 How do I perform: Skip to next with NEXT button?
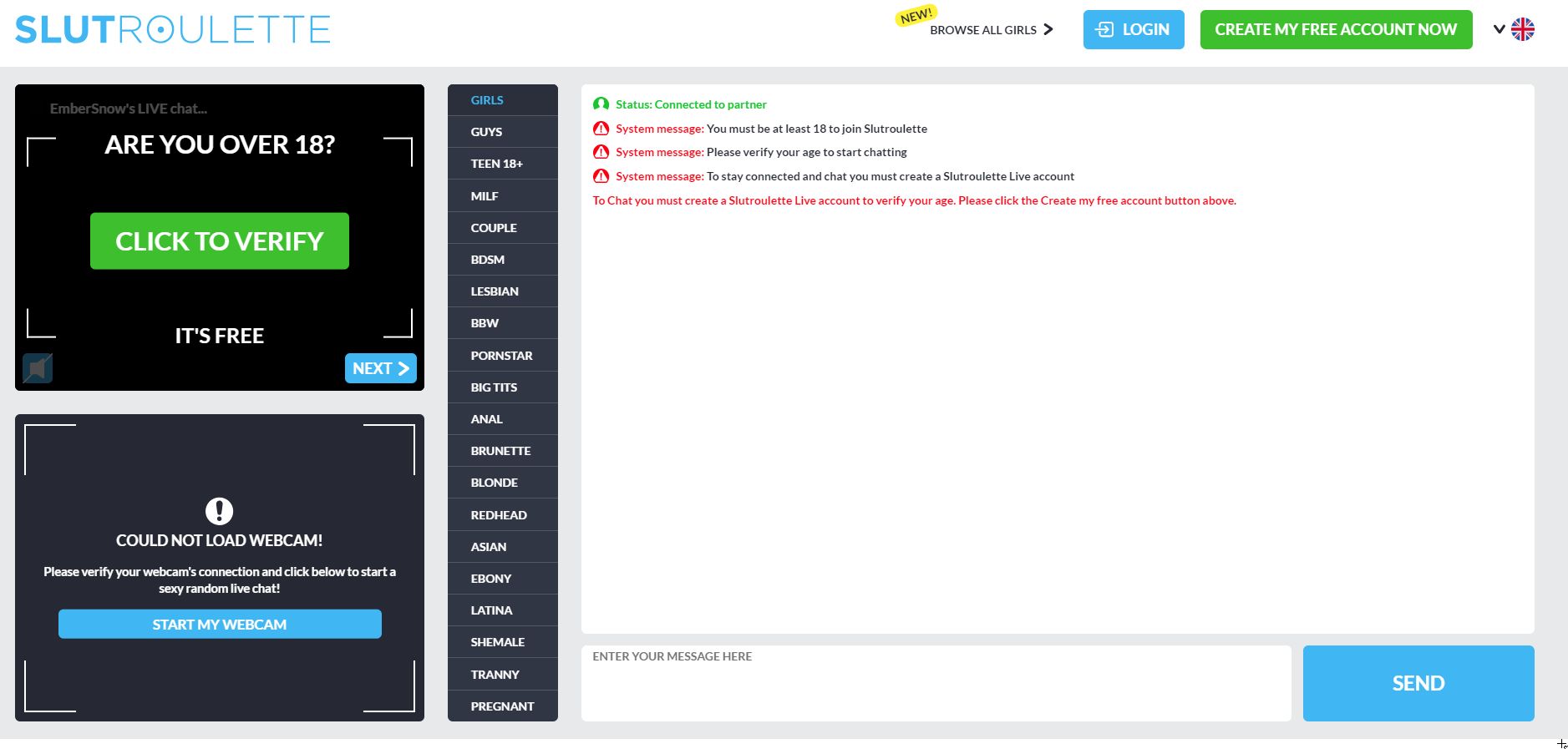point(381,368)
